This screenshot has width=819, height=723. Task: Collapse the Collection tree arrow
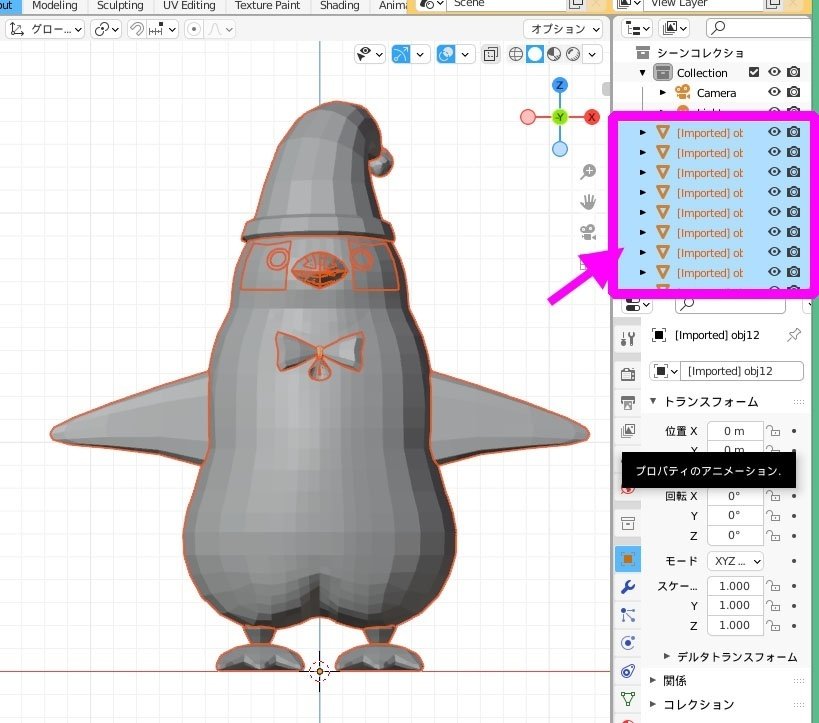(x=643, y=73)
